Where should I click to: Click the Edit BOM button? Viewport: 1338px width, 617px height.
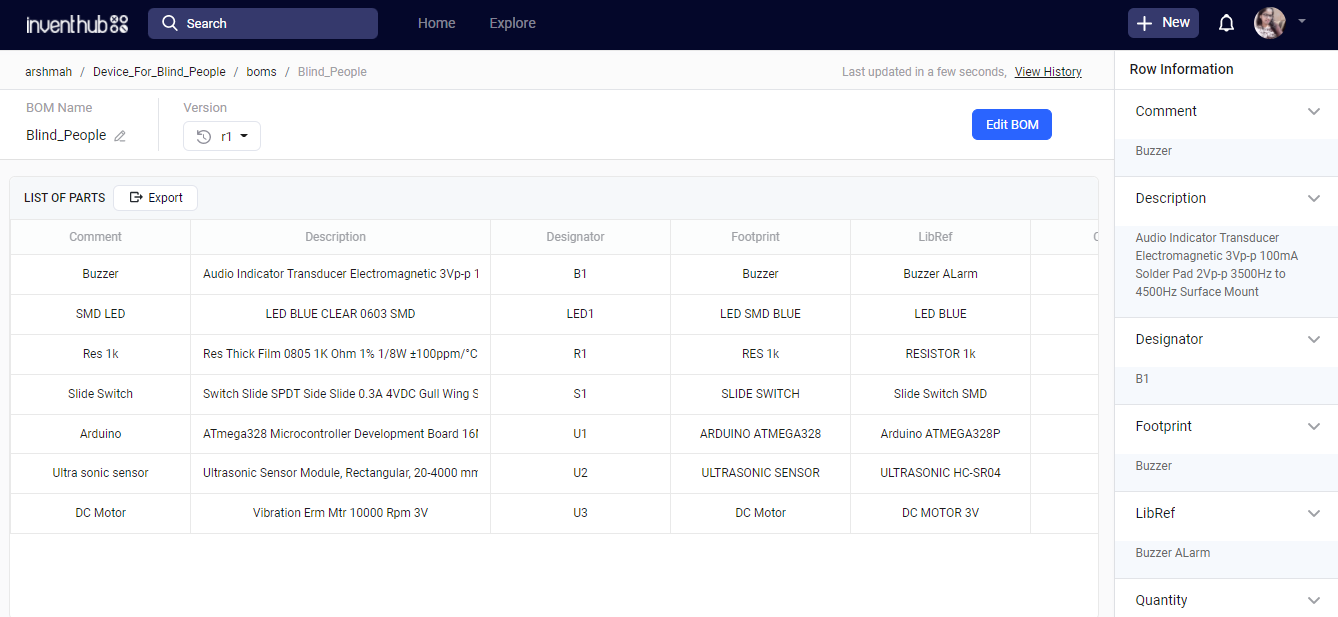click(x=1012, y=125)
